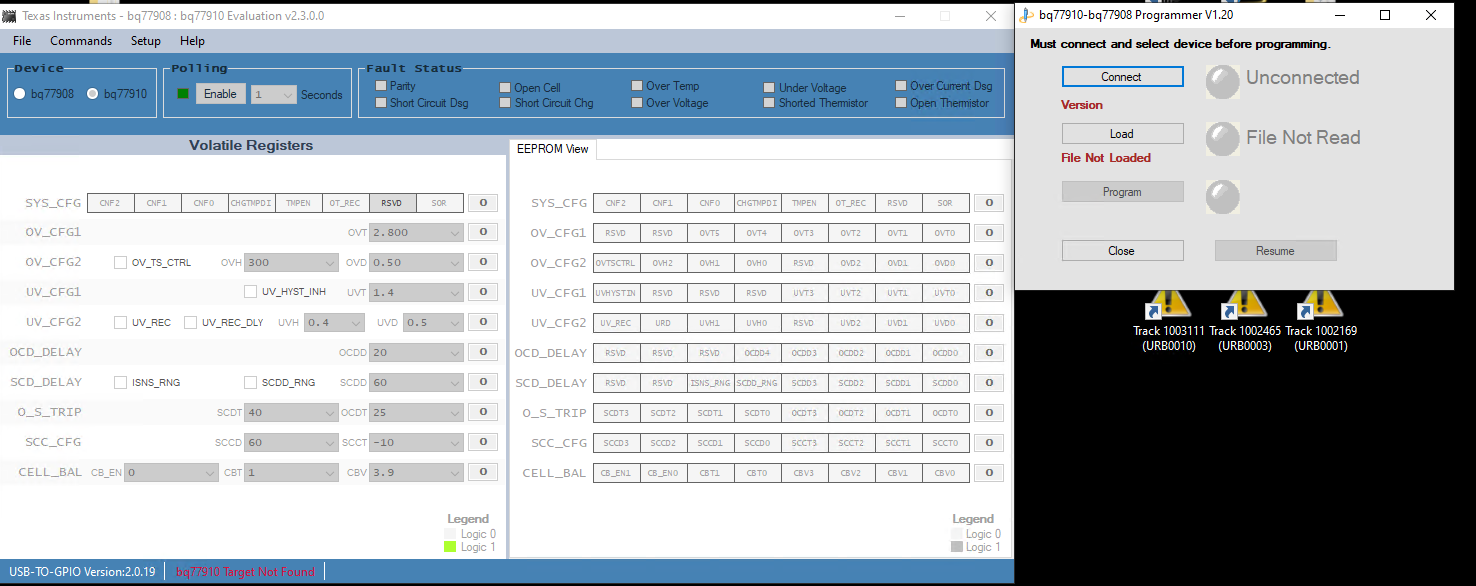The width and height of the screenshot is (1476, 586).
Task: Open the Setup menu
Action: pyautogui.click(x=146, y=41)
